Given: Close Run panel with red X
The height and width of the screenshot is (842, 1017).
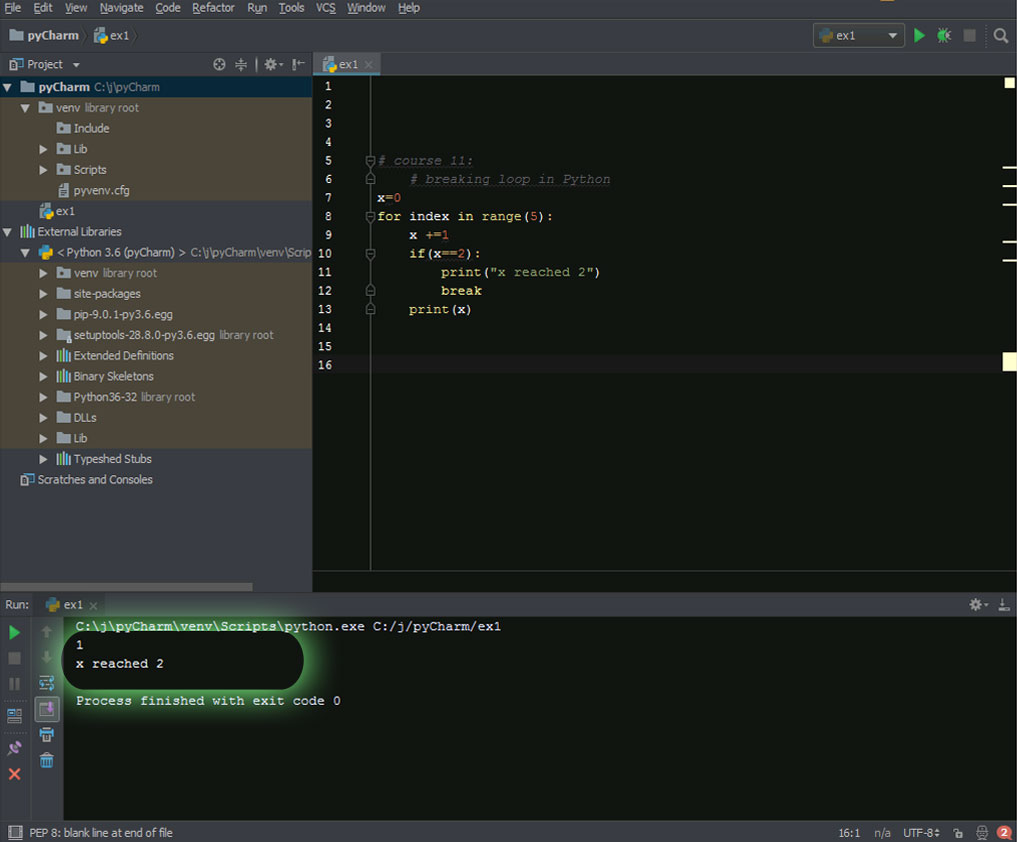Looking at the screenshot, I should pos(14,774).
